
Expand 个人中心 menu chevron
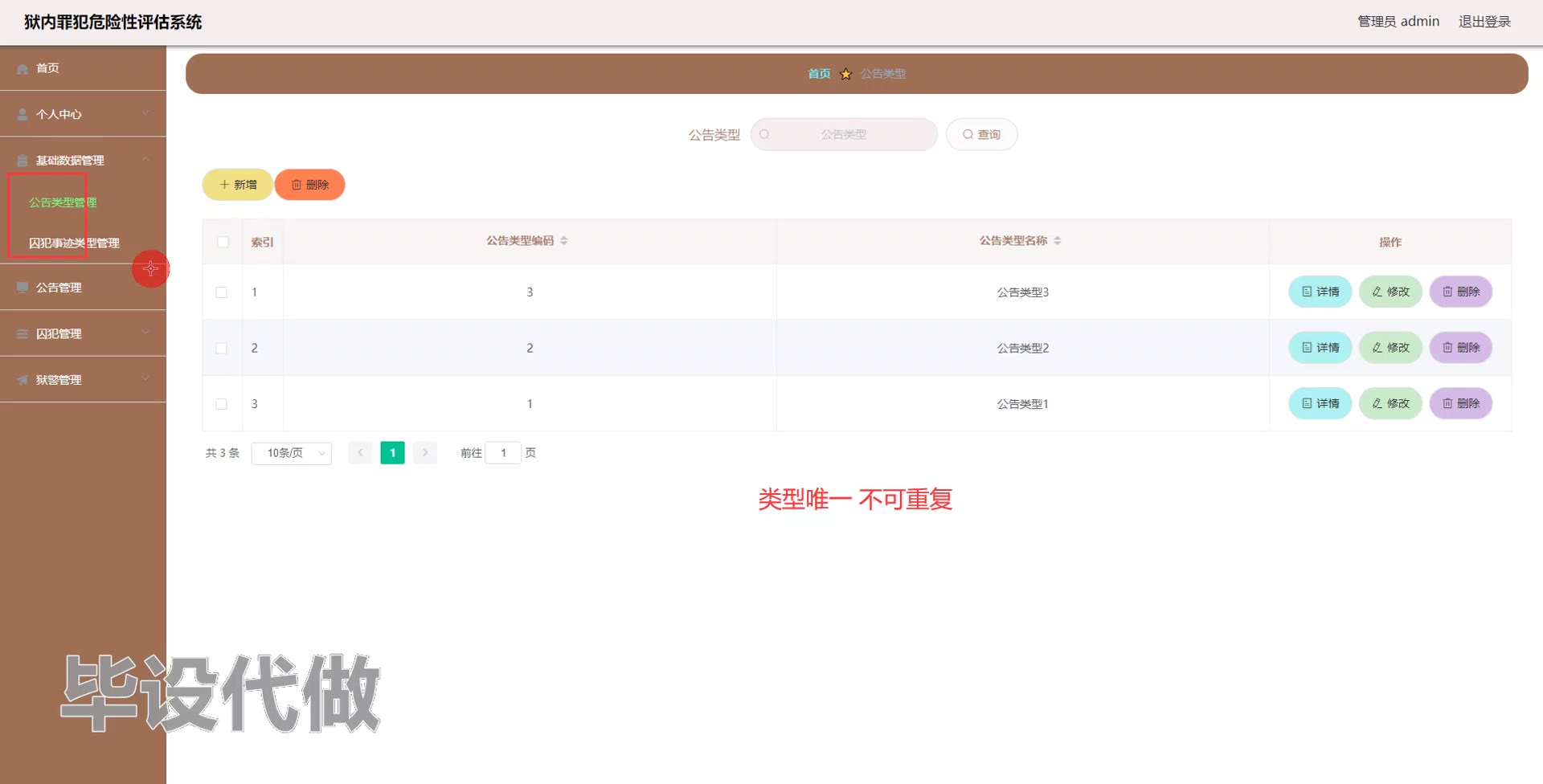(145, 113)
